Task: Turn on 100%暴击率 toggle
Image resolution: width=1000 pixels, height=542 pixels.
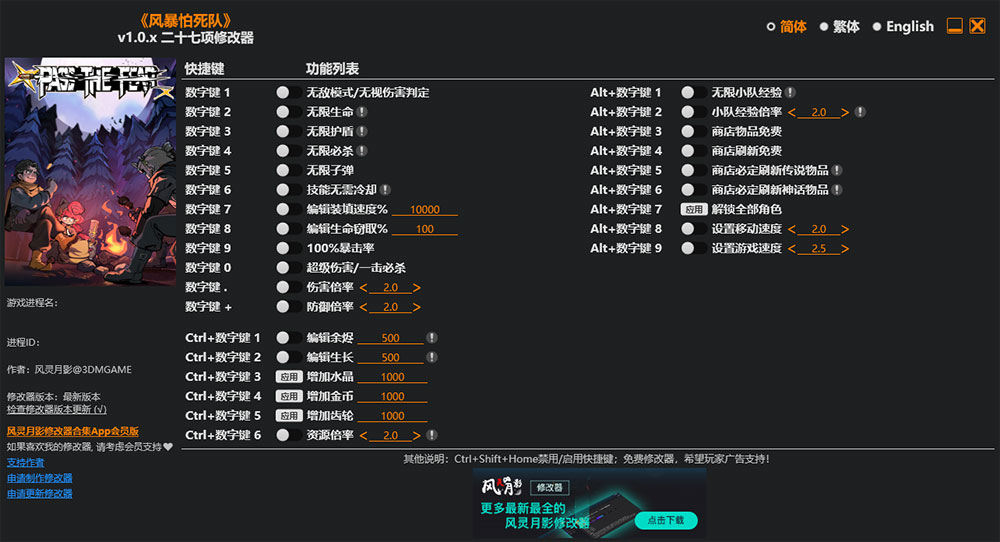Action: pos(288,248)
